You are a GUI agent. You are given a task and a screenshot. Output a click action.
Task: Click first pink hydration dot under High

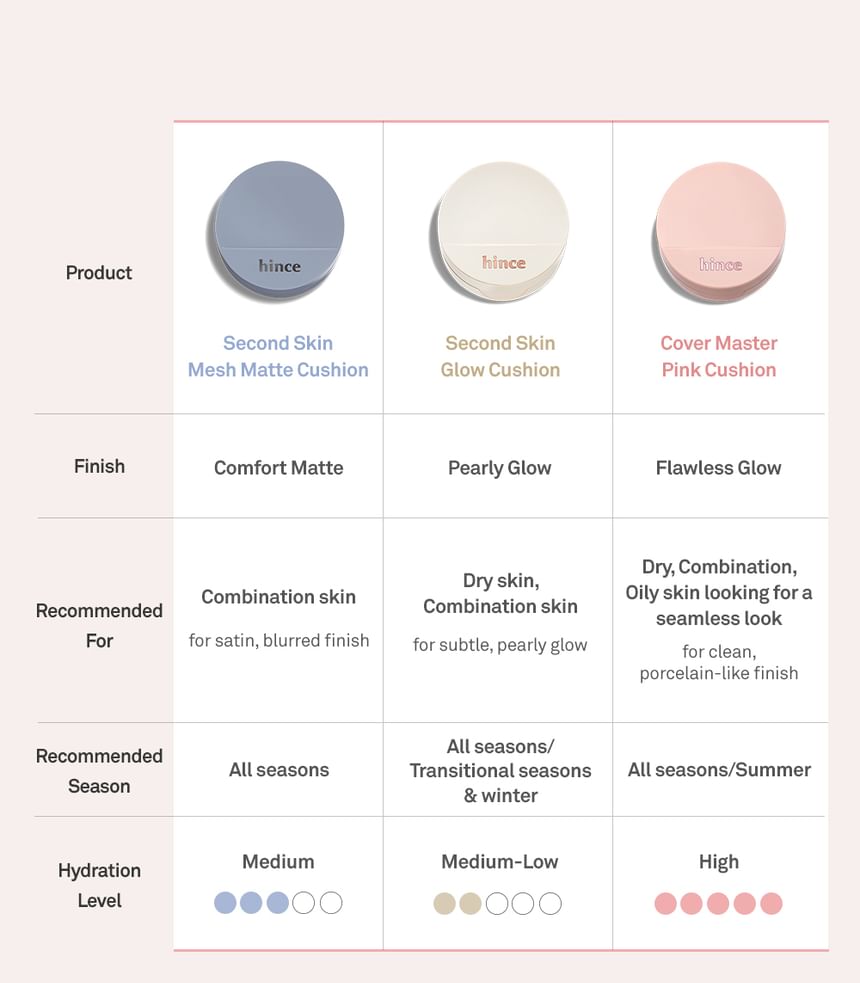coord(666,904)
